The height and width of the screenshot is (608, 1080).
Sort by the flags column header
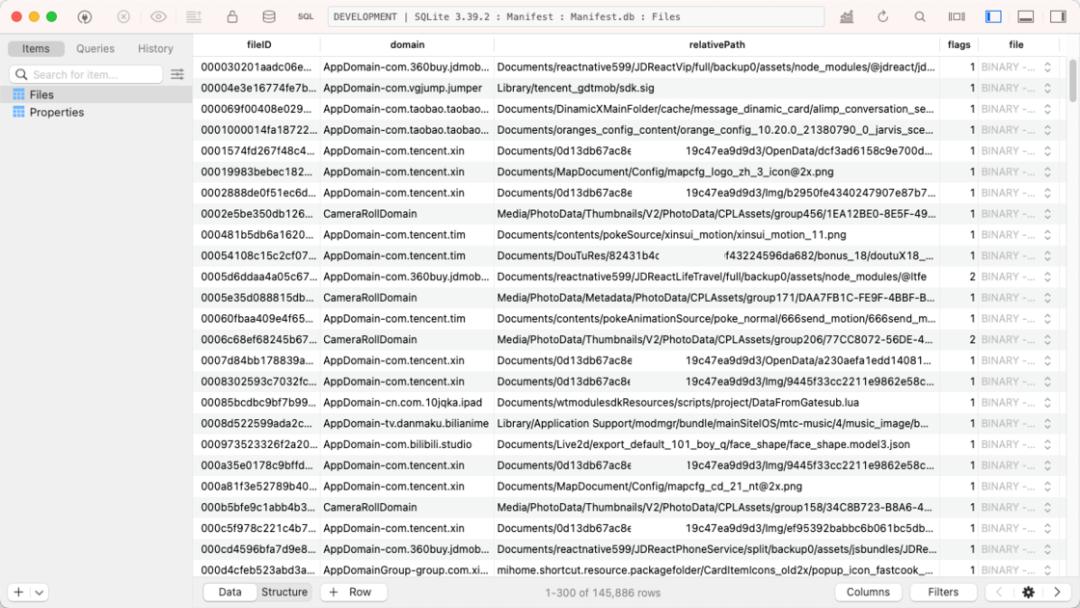pyautogui.click(x=959, y=45)
